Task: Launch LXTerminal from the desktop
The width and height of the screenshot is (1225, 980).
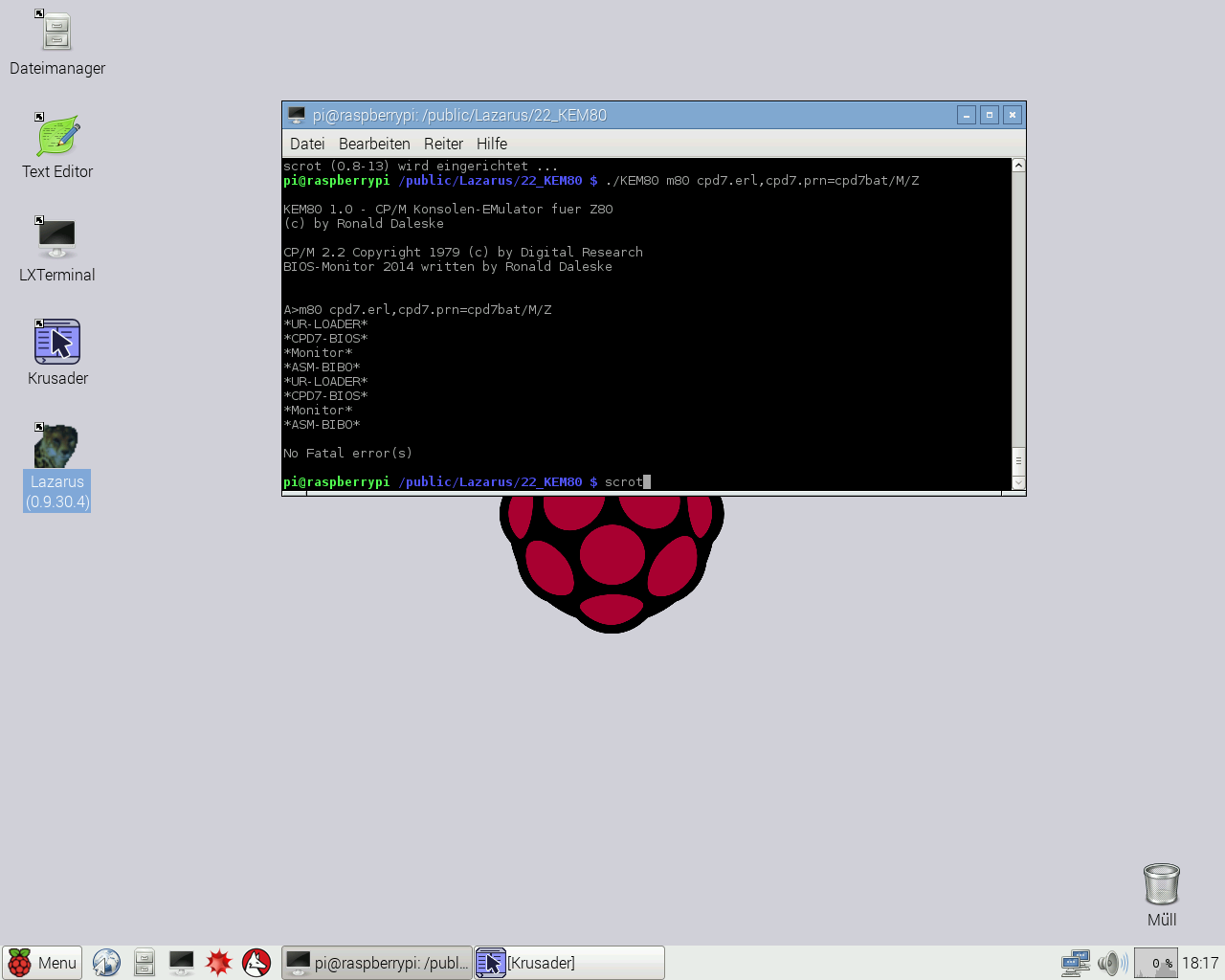Action: point(57,250)
